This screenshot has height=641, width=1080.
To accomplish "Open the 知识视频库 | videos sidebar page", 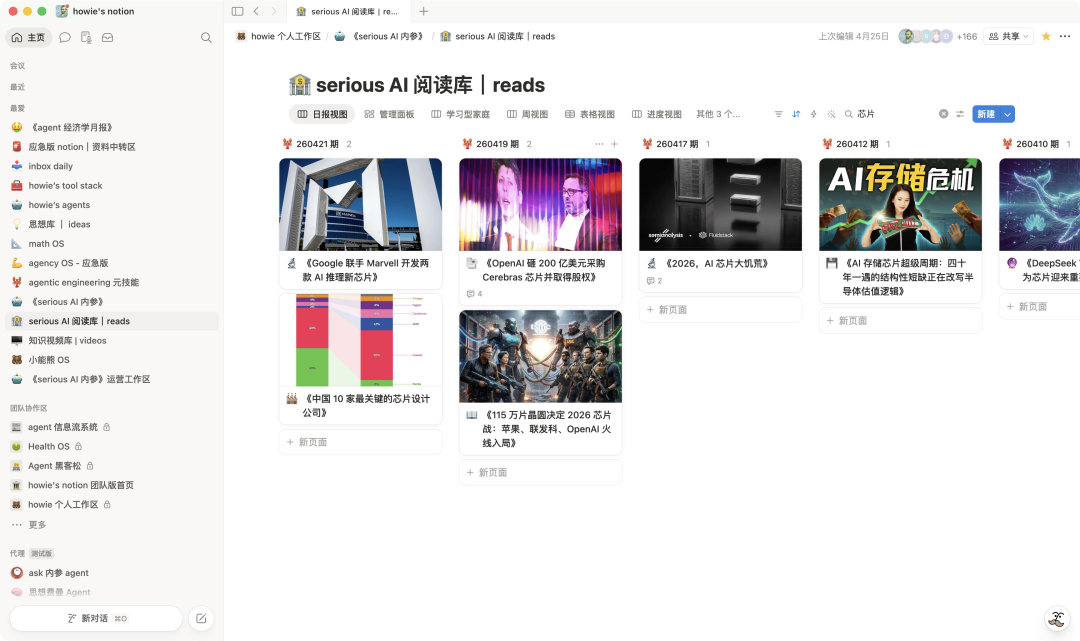I will [112, 341].
